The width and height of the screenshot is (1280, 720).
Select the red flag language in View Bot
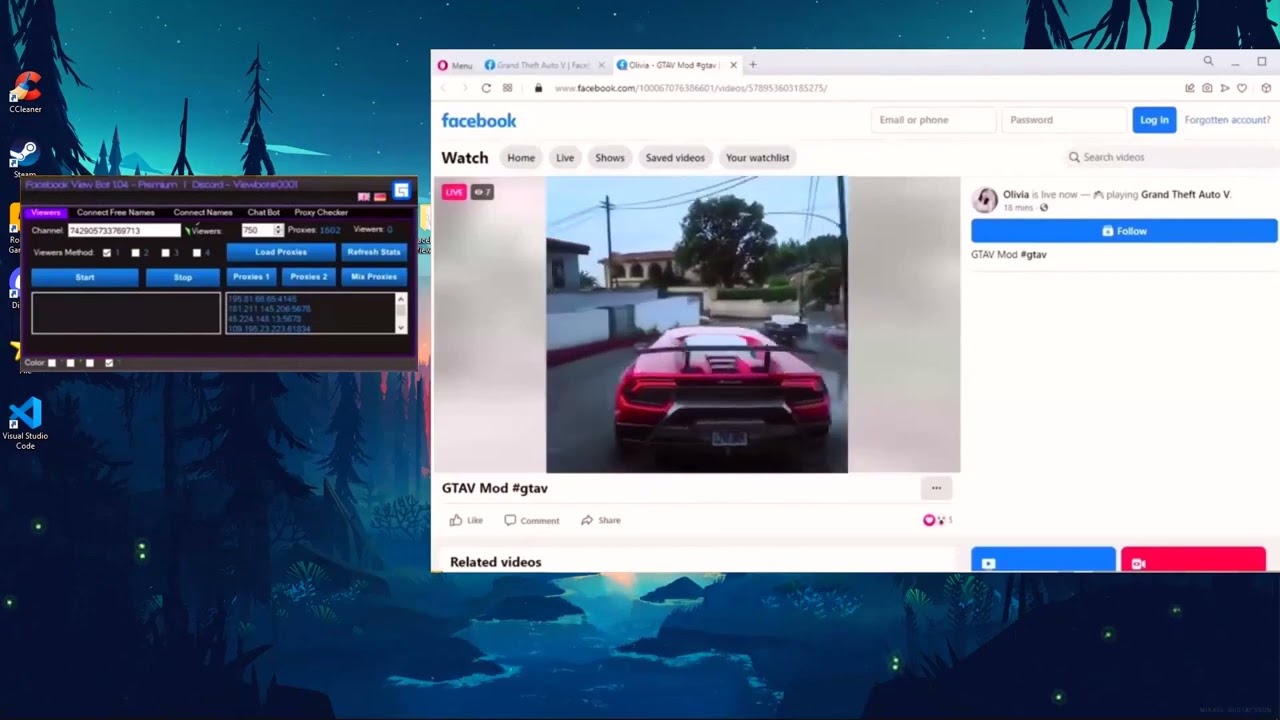[380, 197]
